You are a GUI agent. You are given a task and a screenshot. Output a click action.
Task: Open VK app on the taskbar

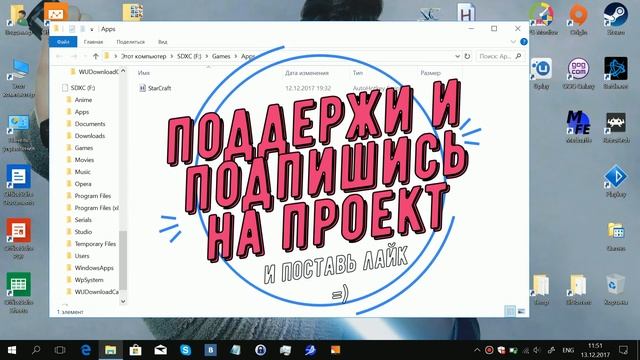click(210, 350)
